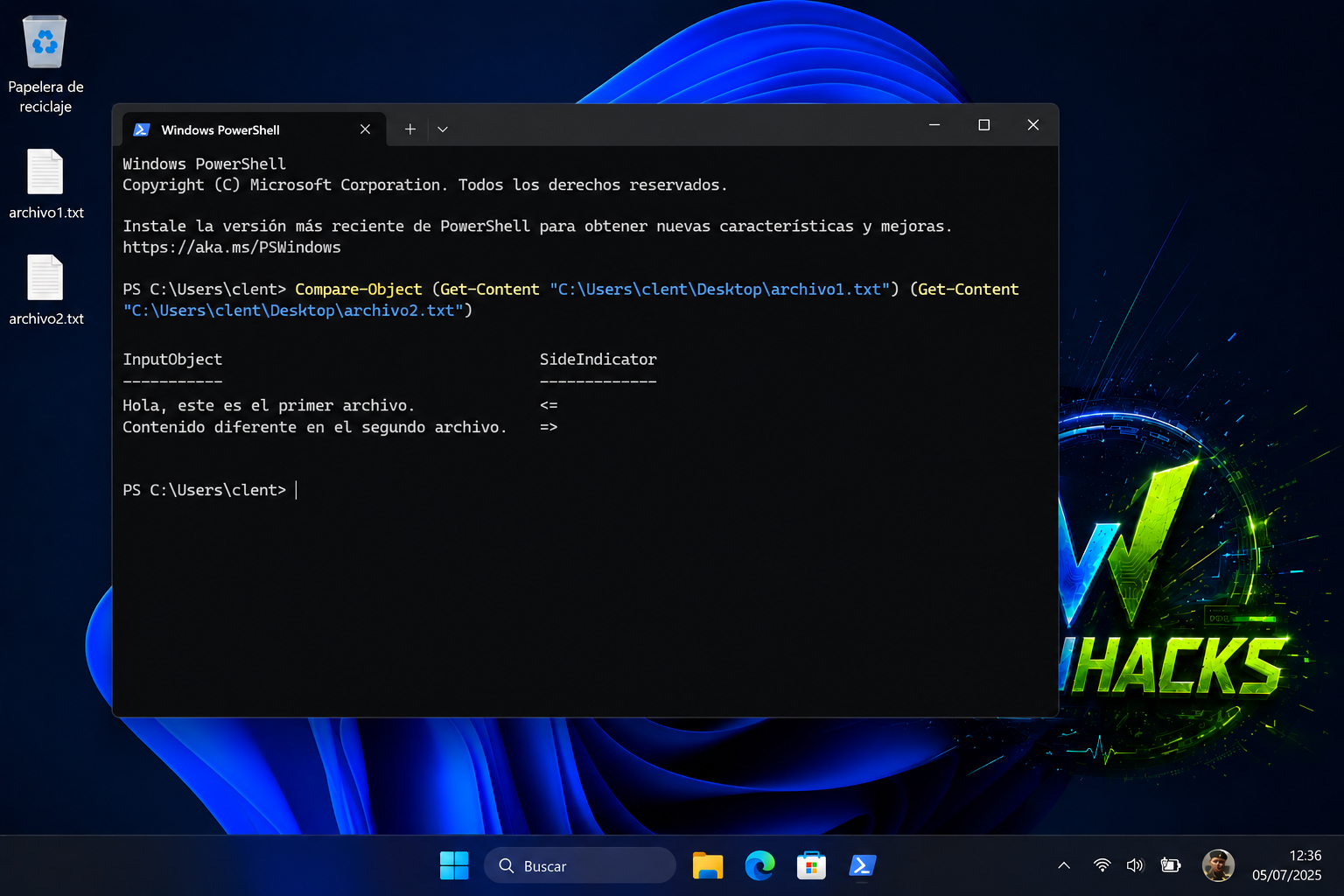Open the Windows Start menu

click(454, 865)
